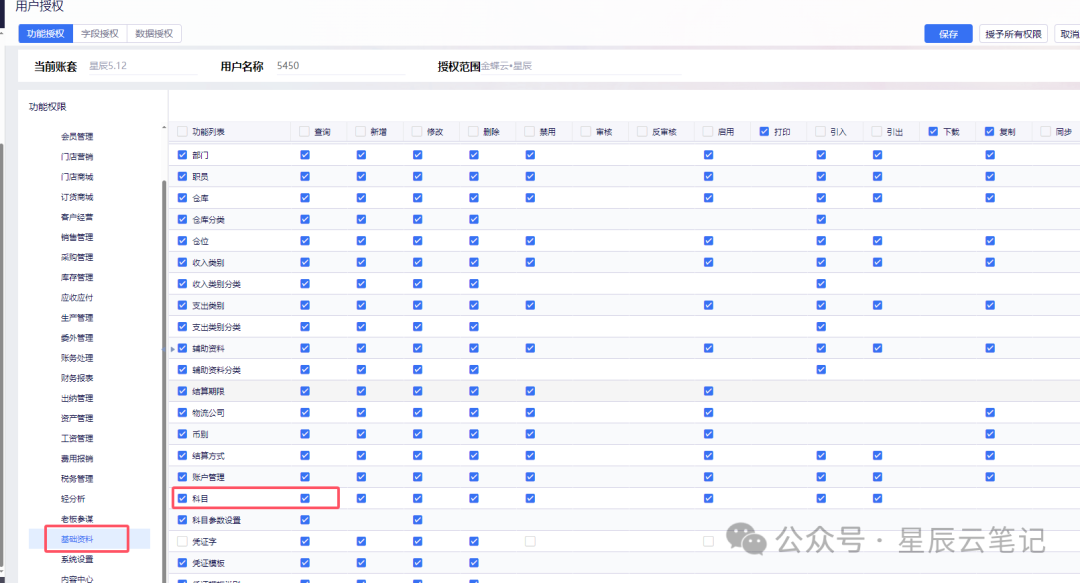Image resolution: width=1080 pixels, height=583 pixels.
Task: Click the 保存 button
Action: pyautogui.click(x=948, y=34)
